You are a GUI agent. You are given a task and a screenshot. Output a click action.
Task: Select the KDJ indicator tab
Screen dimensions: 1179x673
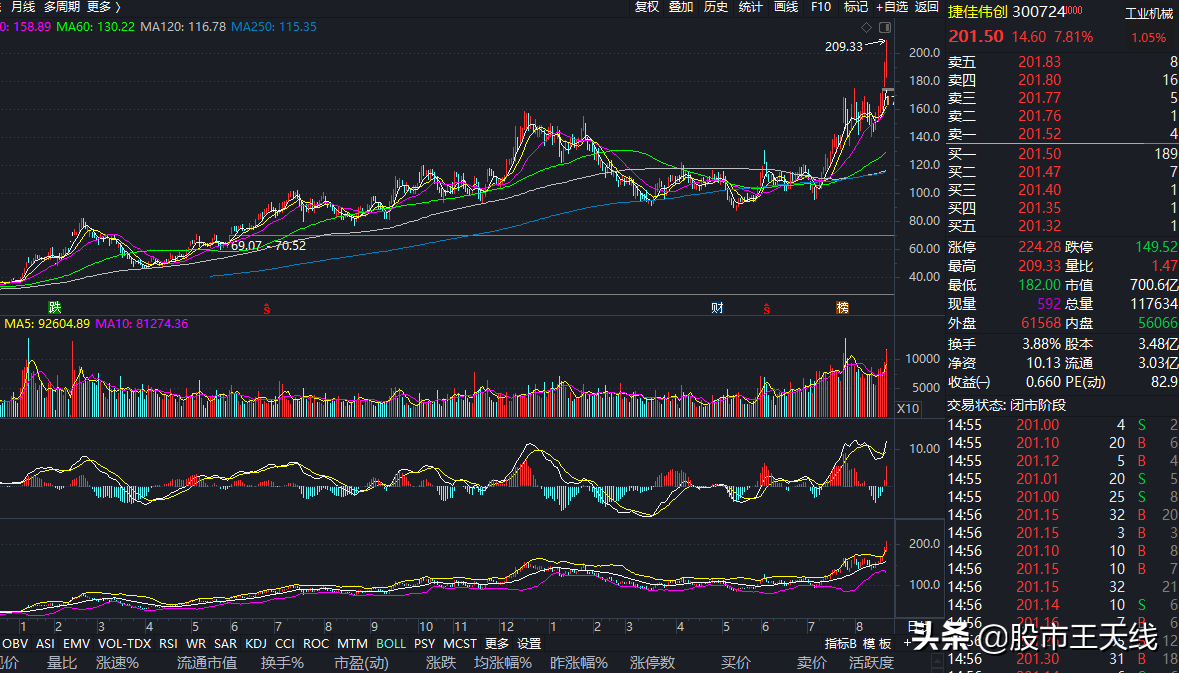point(256,643)
